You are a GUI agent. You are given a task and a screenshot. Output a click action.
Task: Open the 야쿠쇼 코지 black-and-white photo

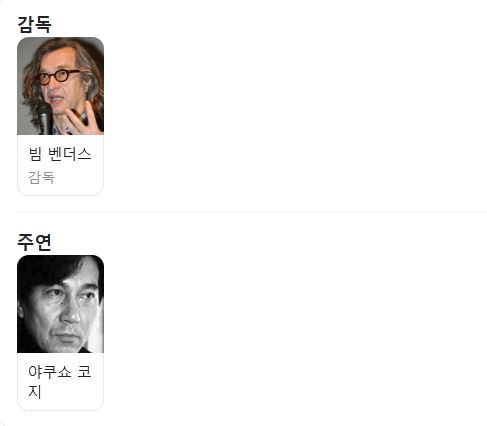(60, 304)
